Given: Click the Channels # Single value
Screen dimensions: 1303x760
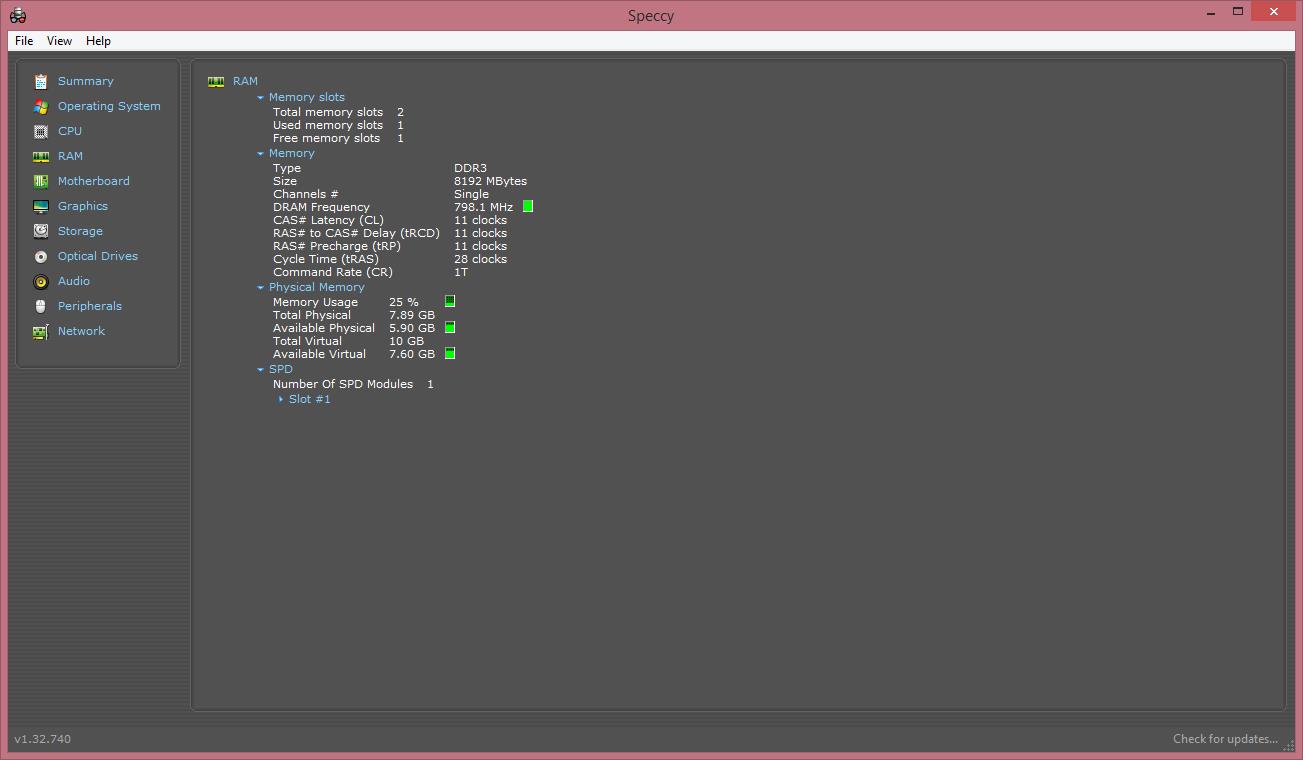Looking at the screenshot, I should pos(471,194).
